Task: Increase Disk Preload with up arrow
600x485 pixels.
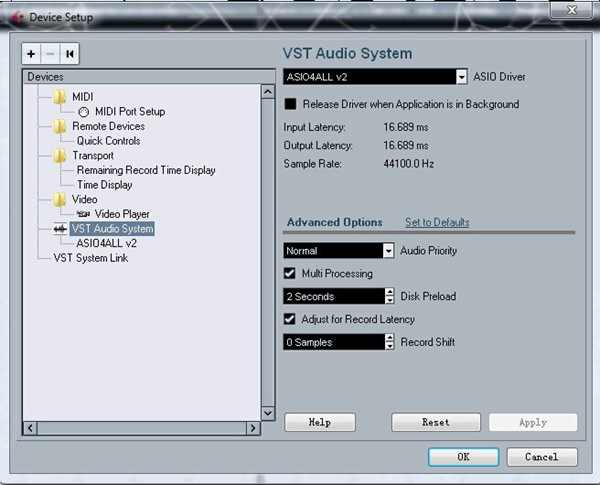Action: pos(389,292)
